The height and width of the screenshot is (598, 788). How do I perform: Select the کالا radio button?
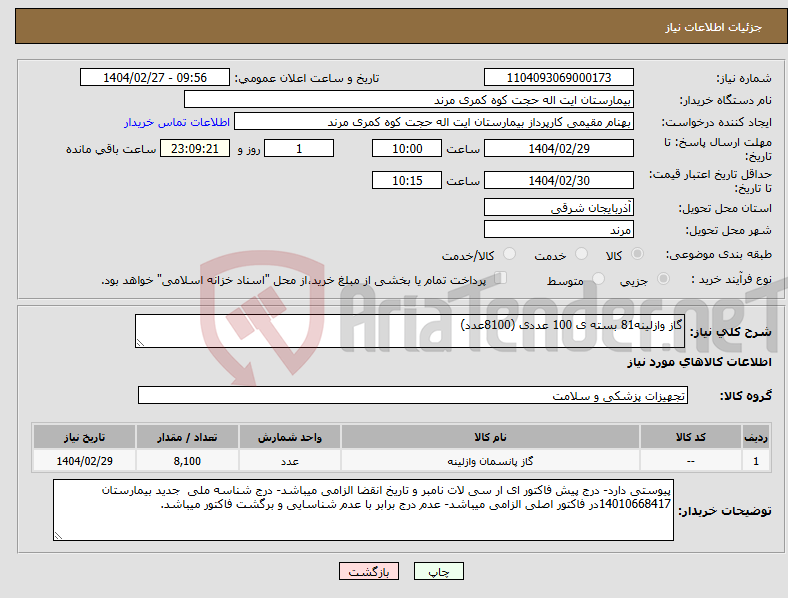[x=637, y=254]
